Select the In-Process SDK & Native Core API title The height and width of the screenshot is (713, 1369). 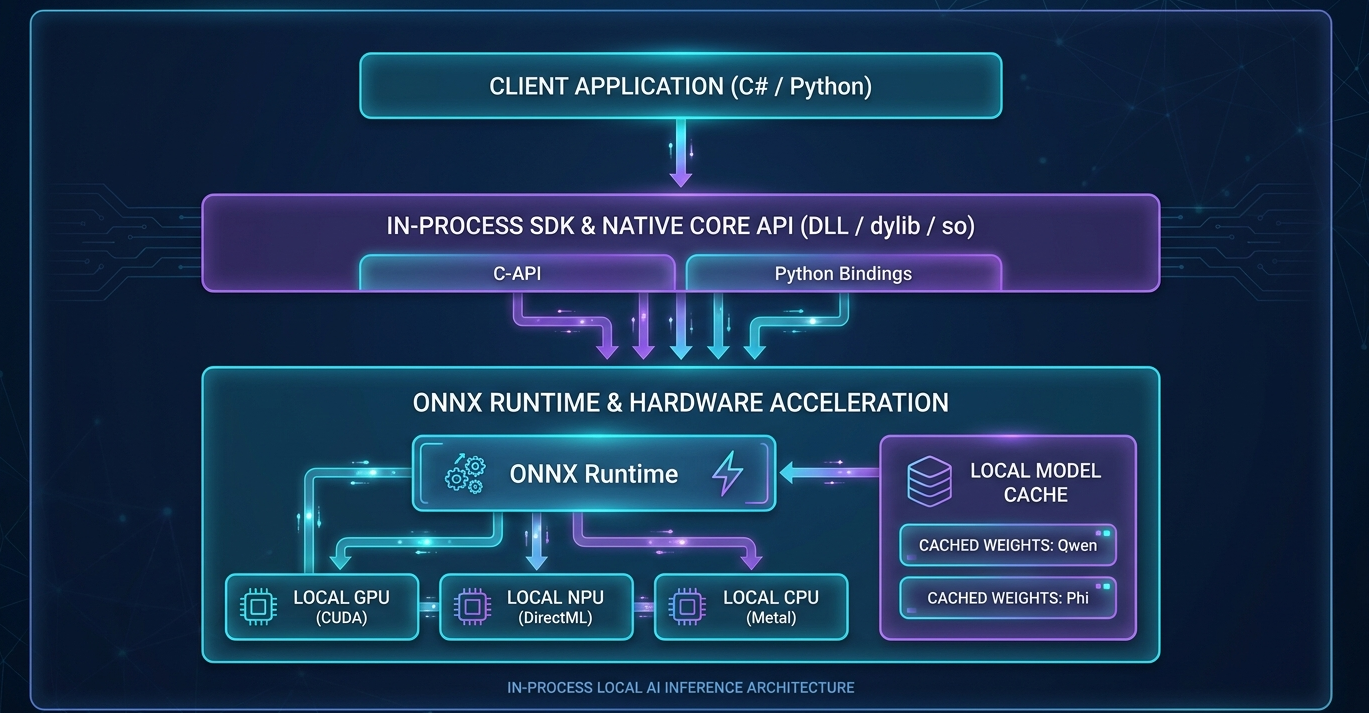[x=680, y=226]
